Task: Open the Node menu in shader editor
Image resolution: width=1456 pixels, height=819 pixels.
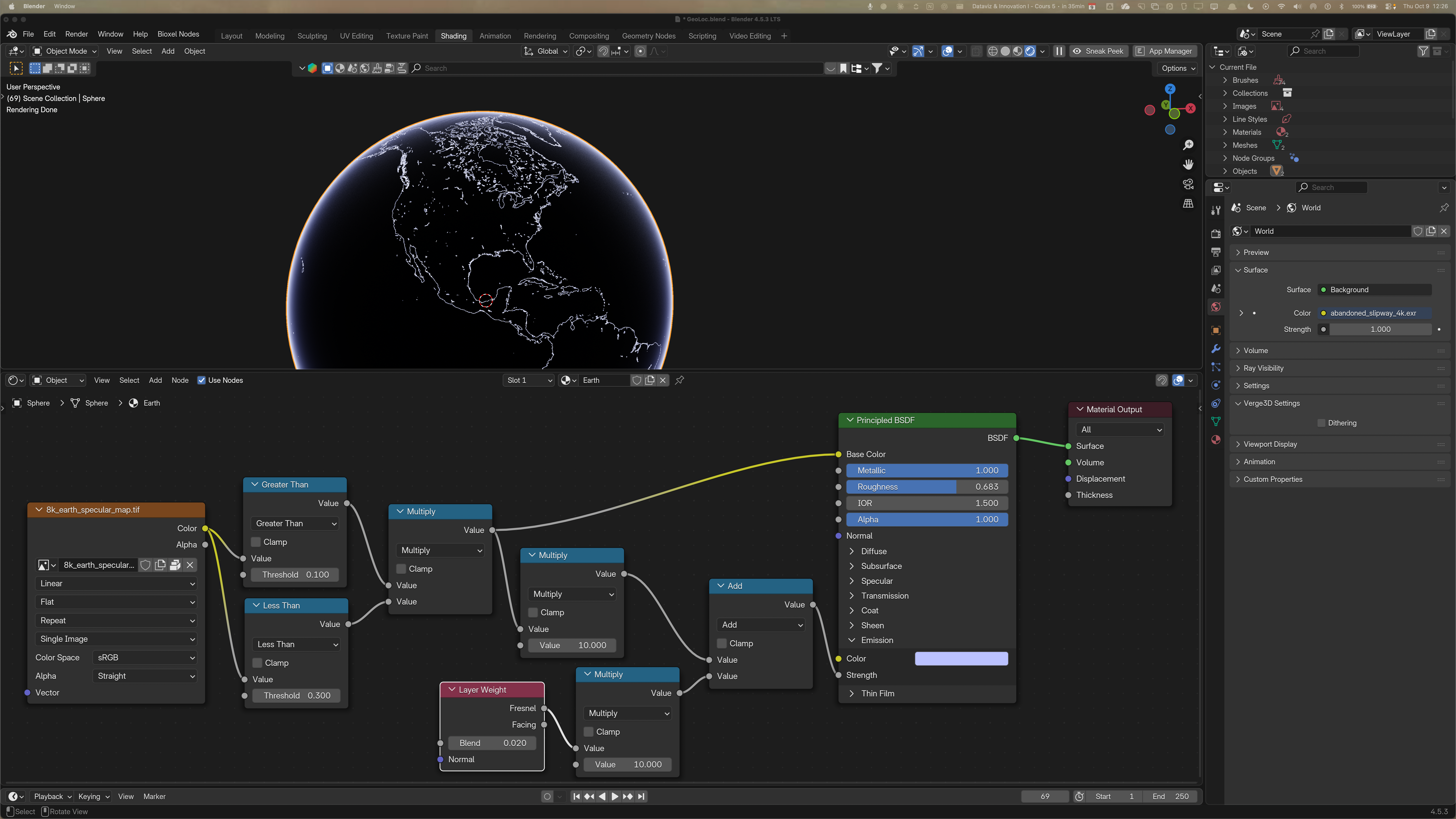Action: pyautogui.click(x=180, y=380)
